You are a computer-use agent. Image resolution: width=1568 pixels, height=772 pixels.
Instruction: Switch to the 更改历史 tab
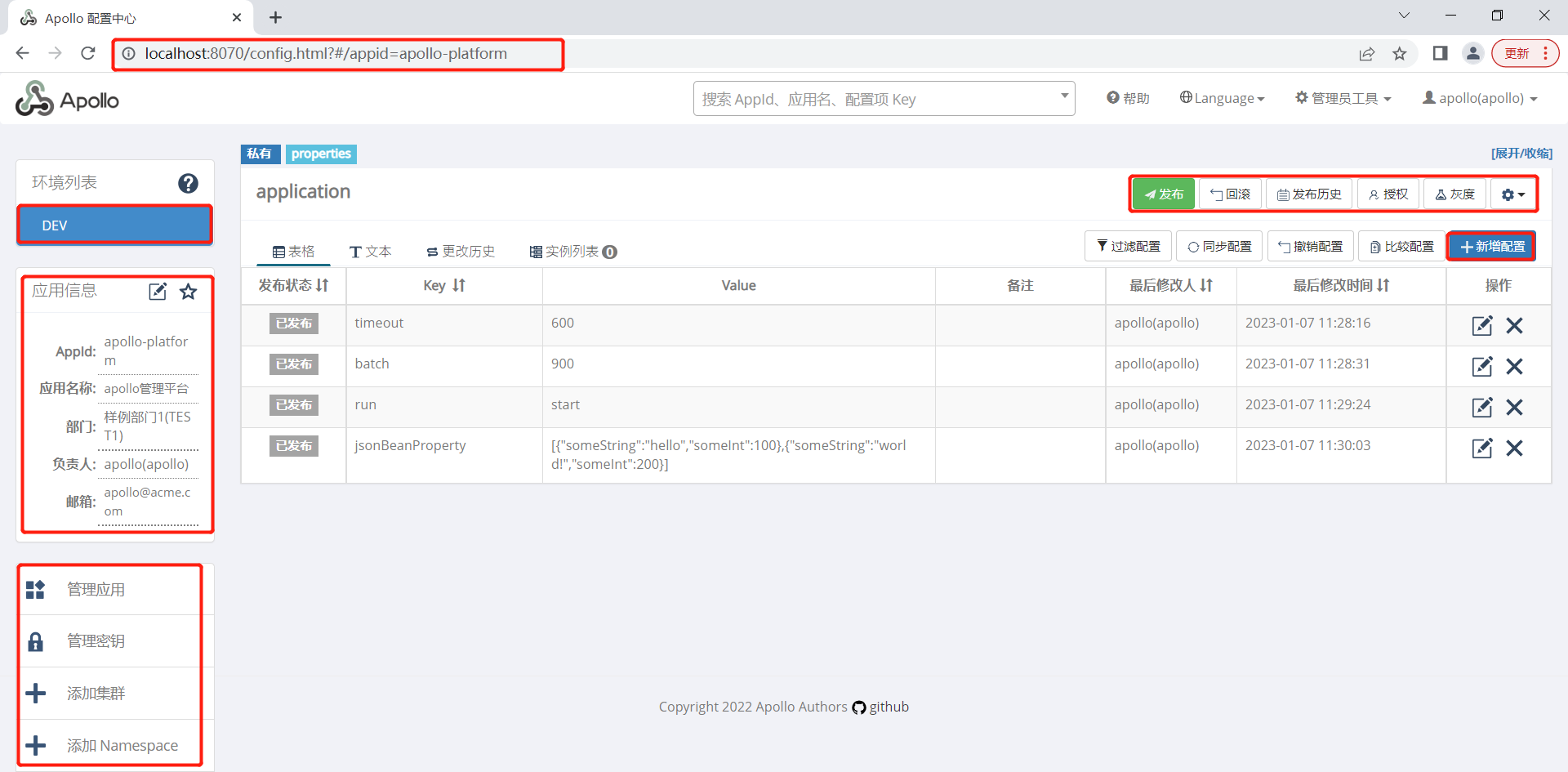tap(461, 252)
